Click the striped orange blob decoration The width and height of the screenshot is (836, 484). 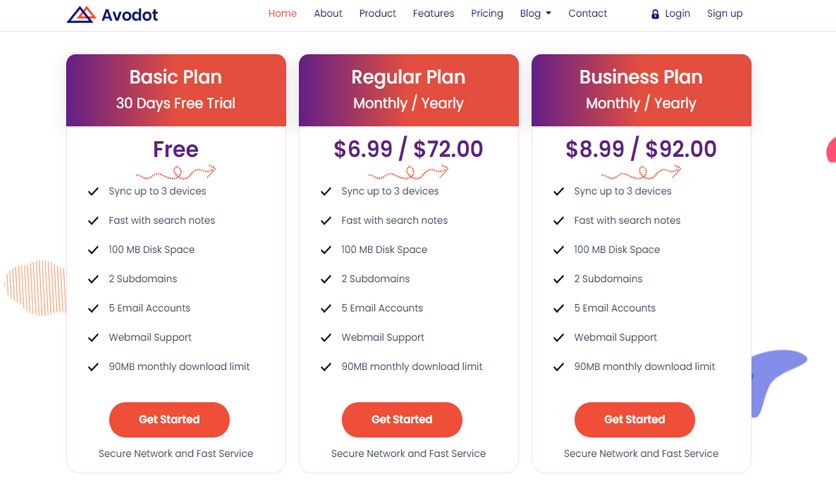tap(35, 288)
